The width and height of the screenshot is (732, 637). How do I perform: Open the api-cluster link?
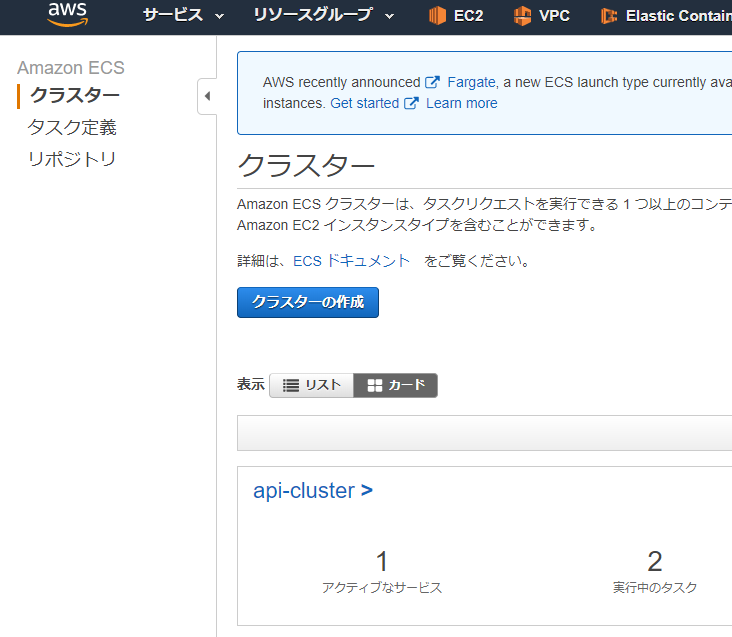[x=313, y=491]
